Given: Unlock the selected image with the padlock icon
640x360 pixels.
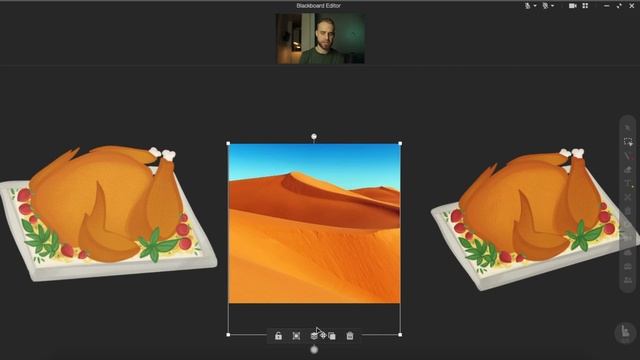Looking at the screenshot, I should pyautogui.click(x=278, y=336).
